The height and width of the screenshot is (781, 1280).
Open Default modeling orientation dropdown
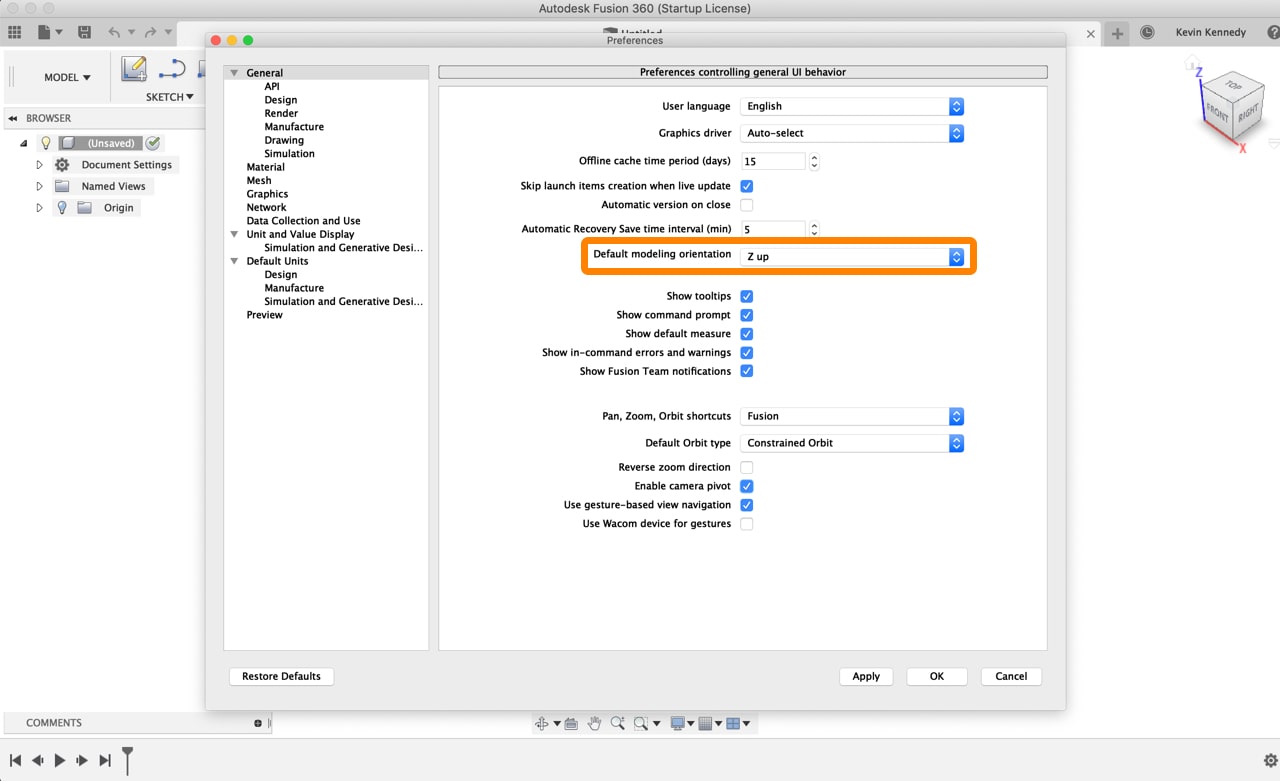(x=852, y=257)
